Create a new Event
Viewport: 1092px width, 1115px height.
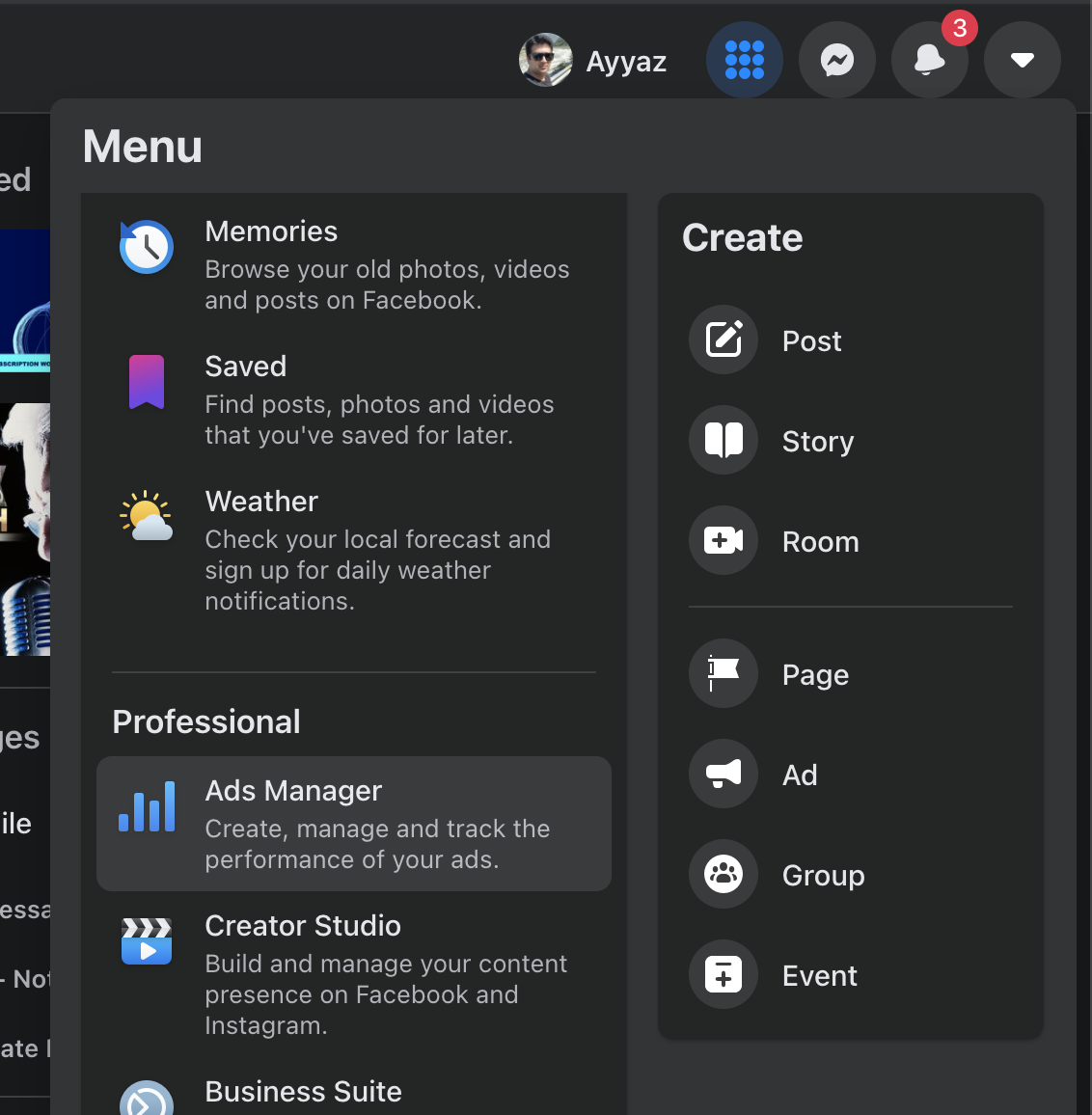(x=818, y=975)
